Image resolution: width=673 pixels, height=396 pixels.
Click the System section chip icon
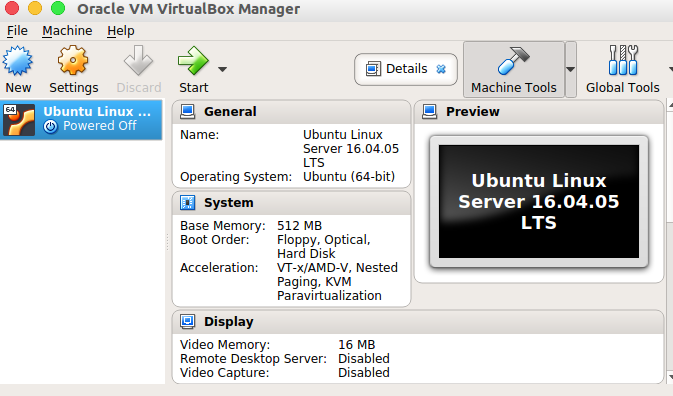(188, 203)
